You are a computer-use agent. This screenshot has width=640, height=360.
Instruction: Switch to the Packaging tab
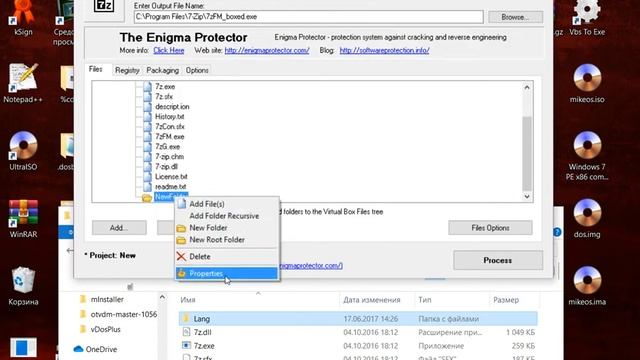(x=162, y=70)
